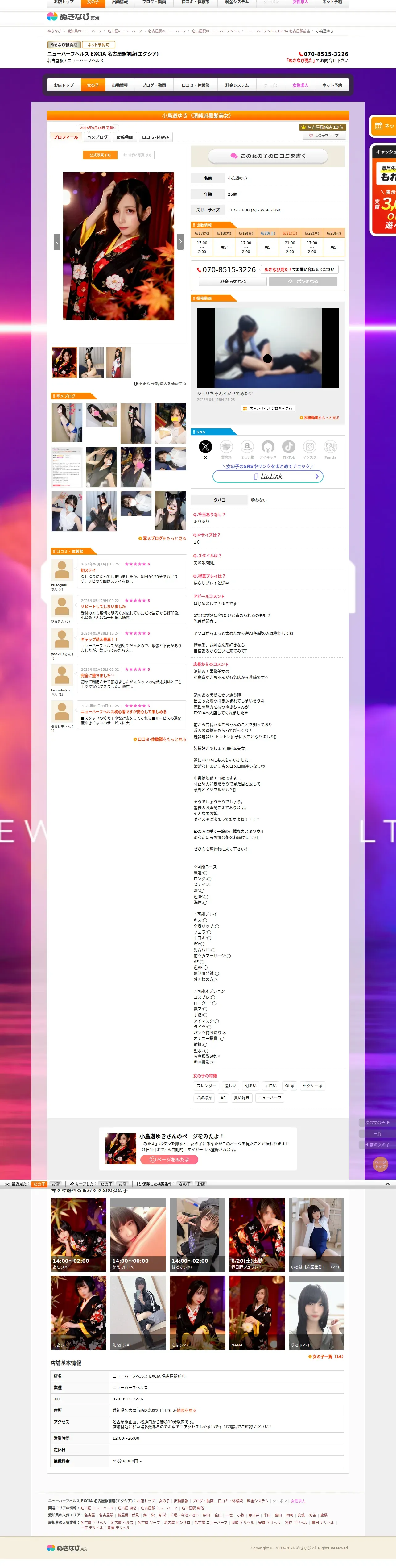Click 大きいサイズで動画を見る button
Image resolution: width=396 pixels, height=1568 pixels.
(268, 408)
